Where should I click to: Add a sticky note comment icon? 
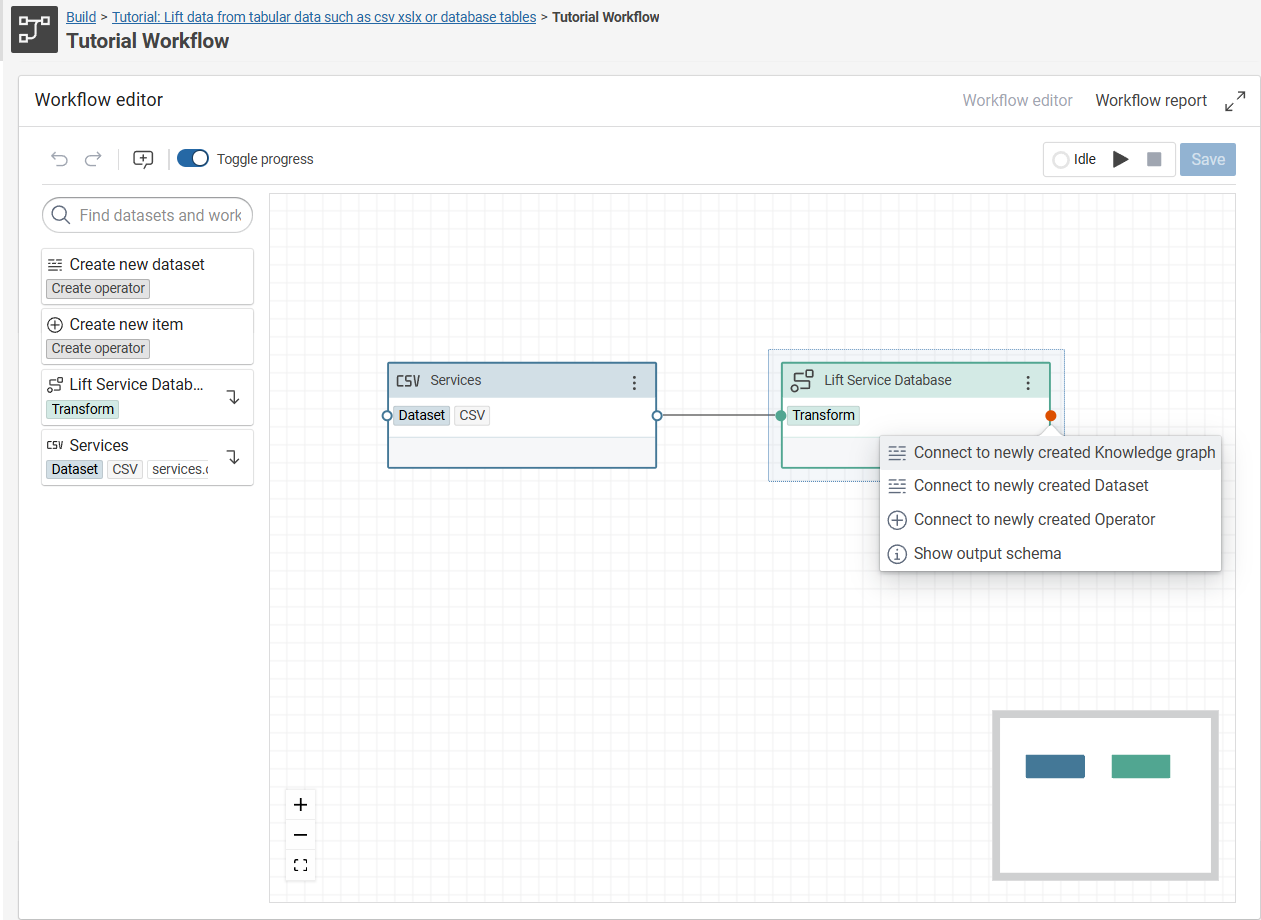click(143, 159)
